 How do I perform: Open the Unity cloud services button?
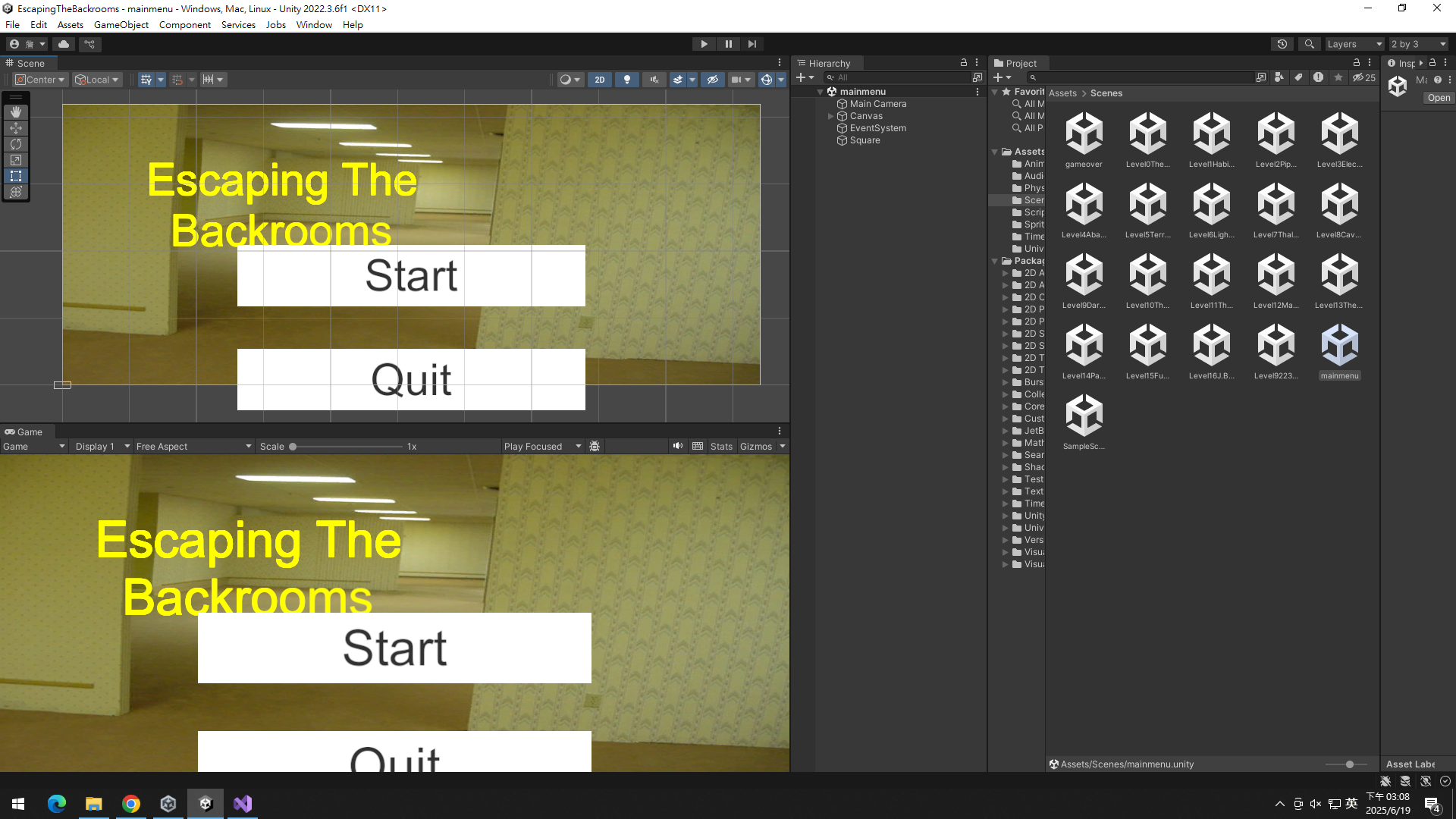(64, 44)
